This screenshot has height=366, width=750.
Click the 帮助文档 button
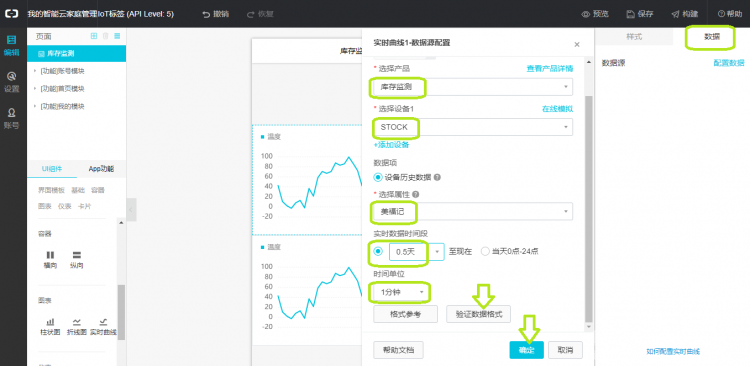[x=398, y=350]
